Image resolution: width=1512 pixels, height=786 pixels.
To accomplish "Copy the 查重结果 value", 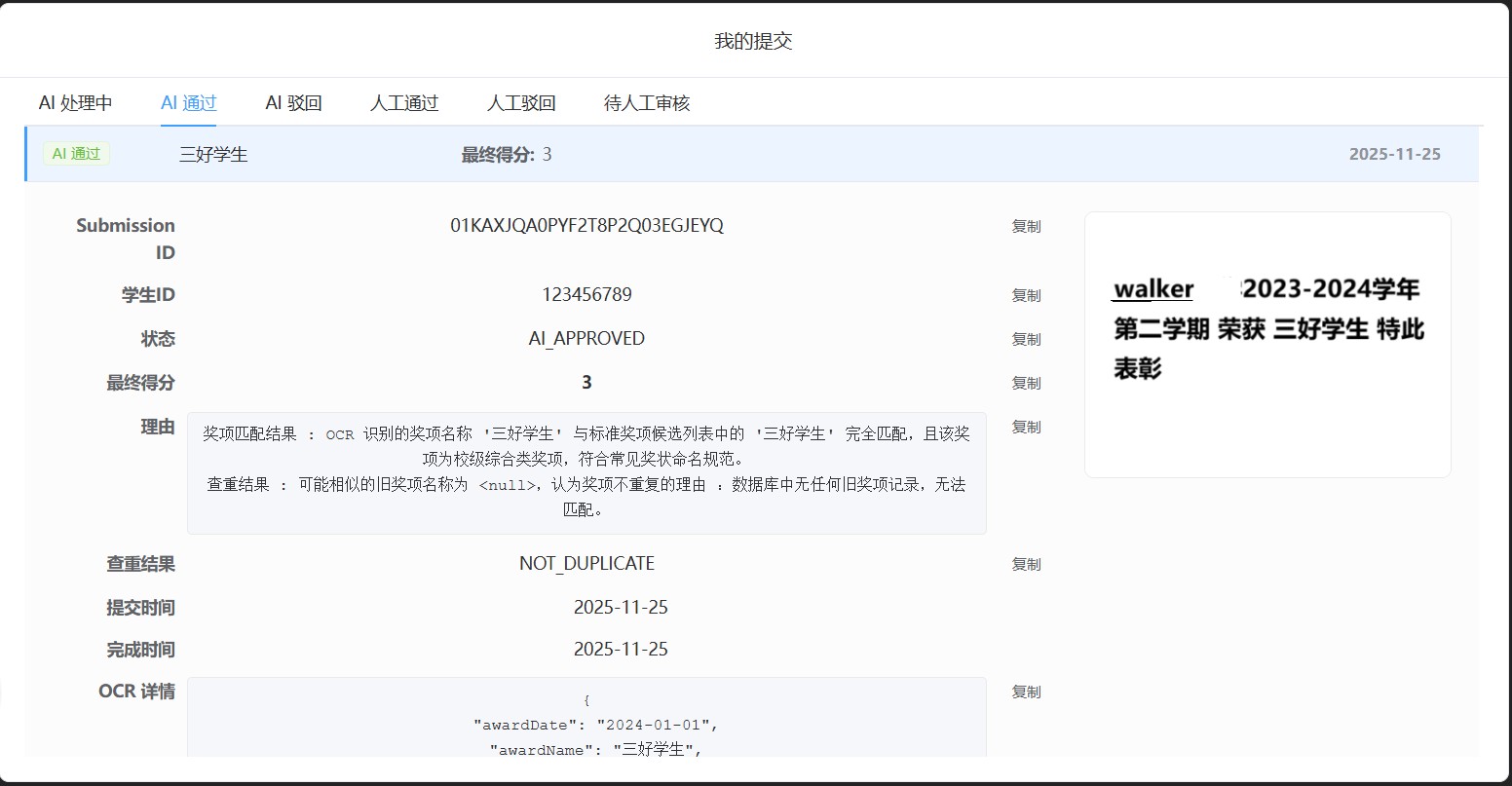I will tap(1026, 564).
